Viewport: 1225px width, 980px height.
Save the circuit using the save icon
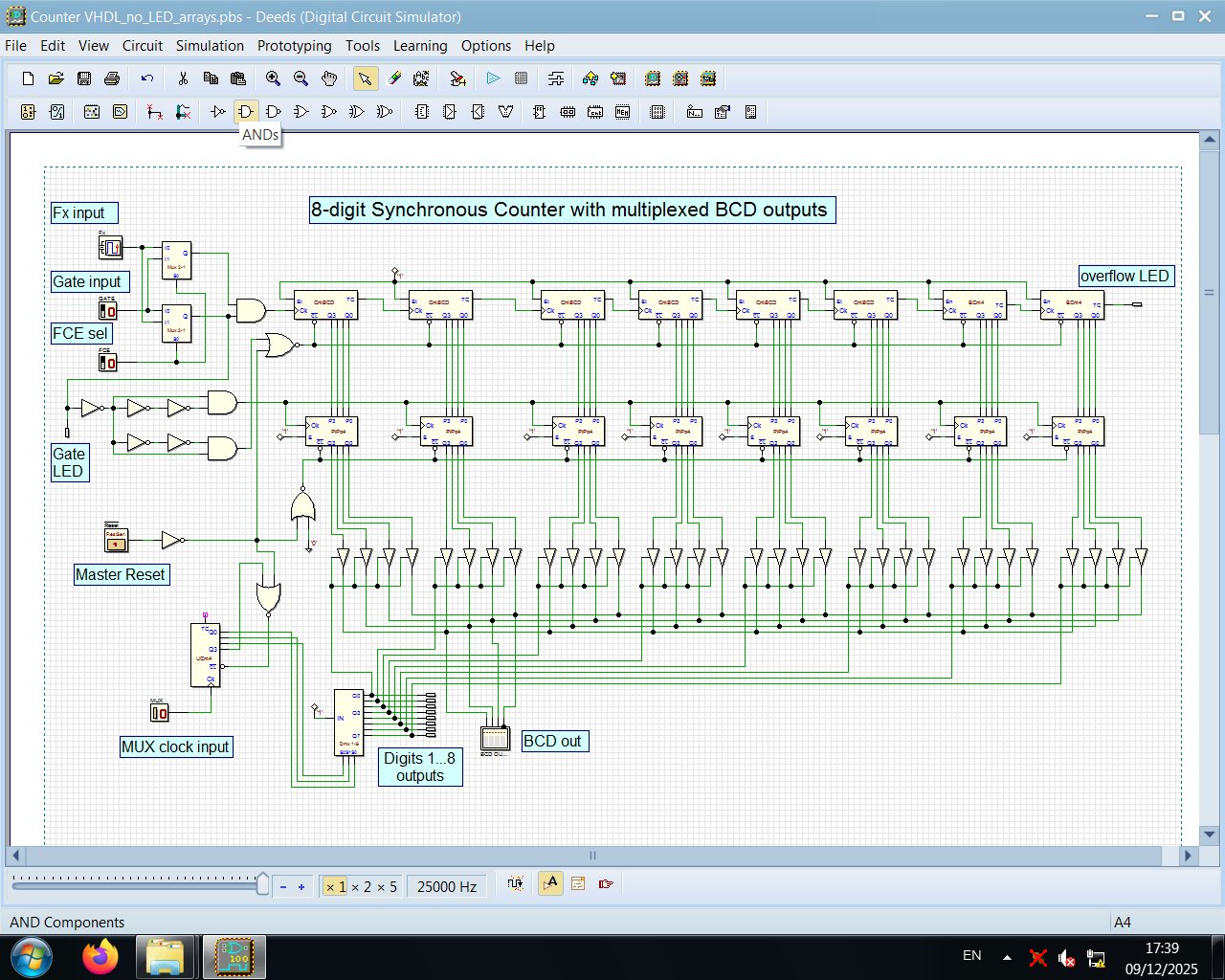[x=84, y=78]
